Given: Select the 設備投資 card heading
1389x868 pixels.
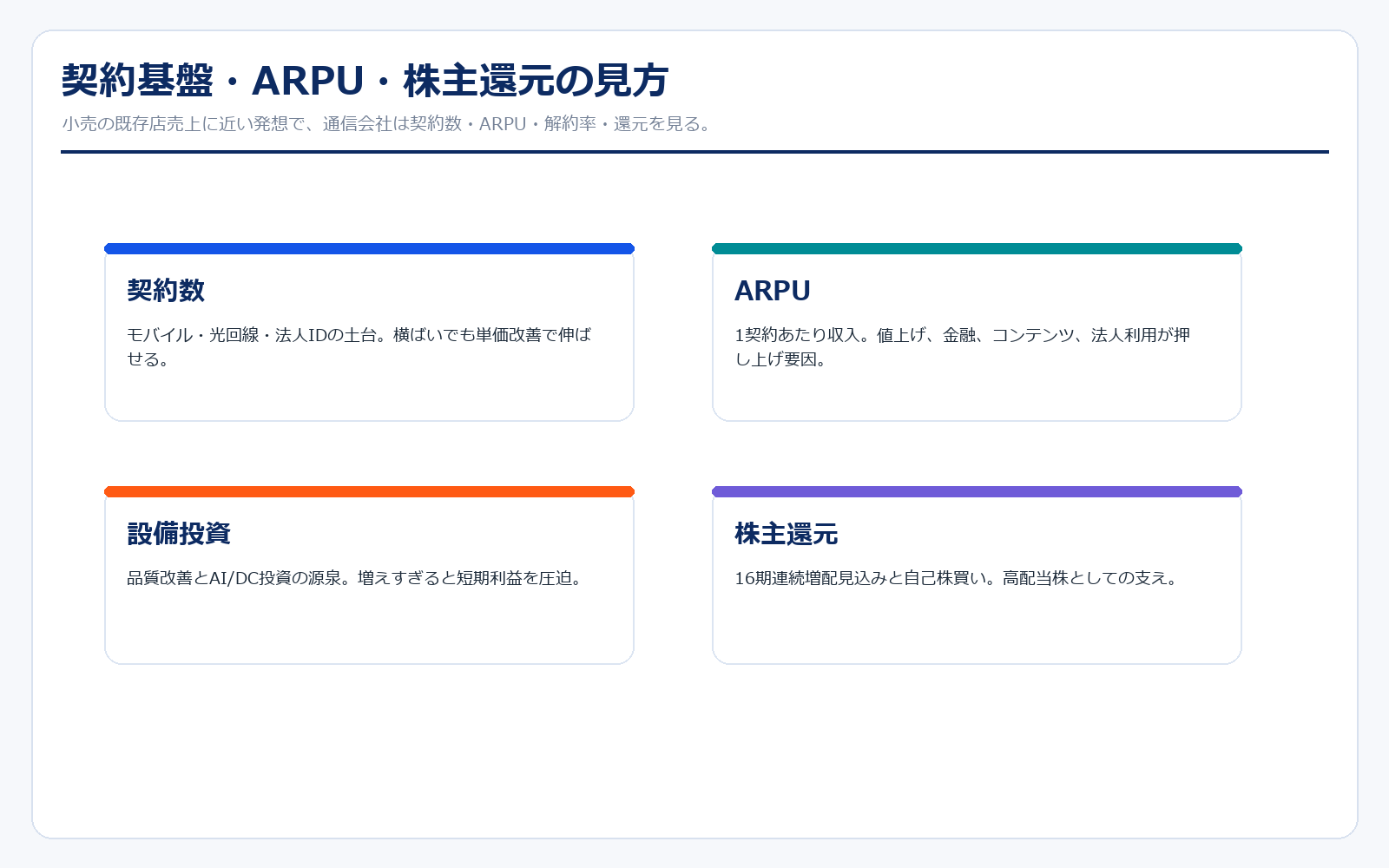Looking at the screenshot, I should click(x=179, y=534).
